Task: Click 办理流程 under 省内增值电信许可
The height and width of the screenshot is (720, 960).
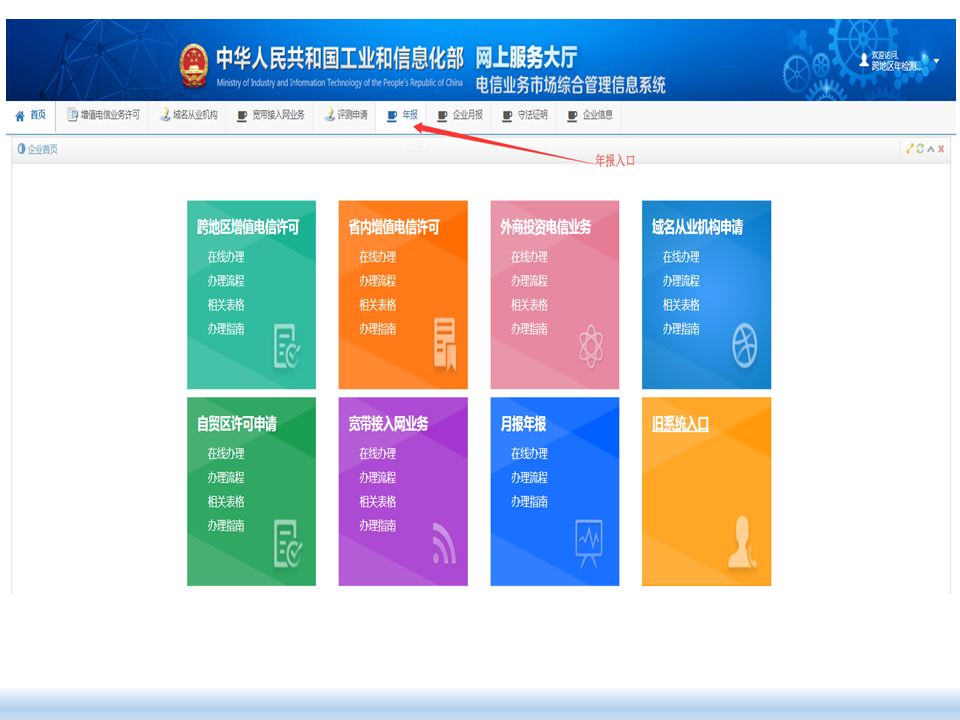Action: pos(378,280)
